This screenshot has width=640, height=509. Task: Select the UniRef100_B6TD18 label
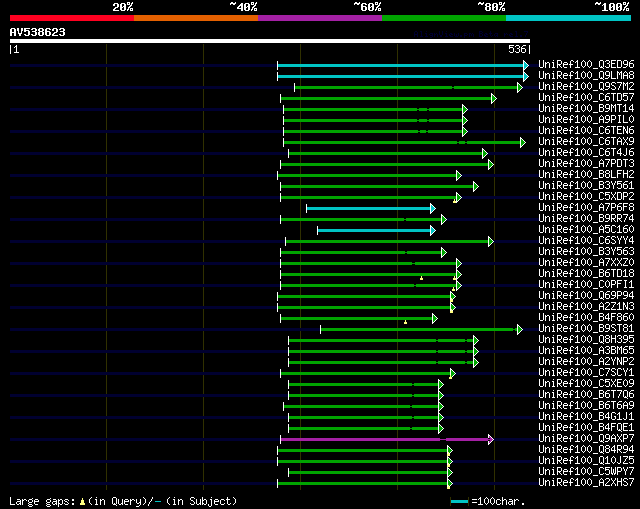(x=586, y=274)
